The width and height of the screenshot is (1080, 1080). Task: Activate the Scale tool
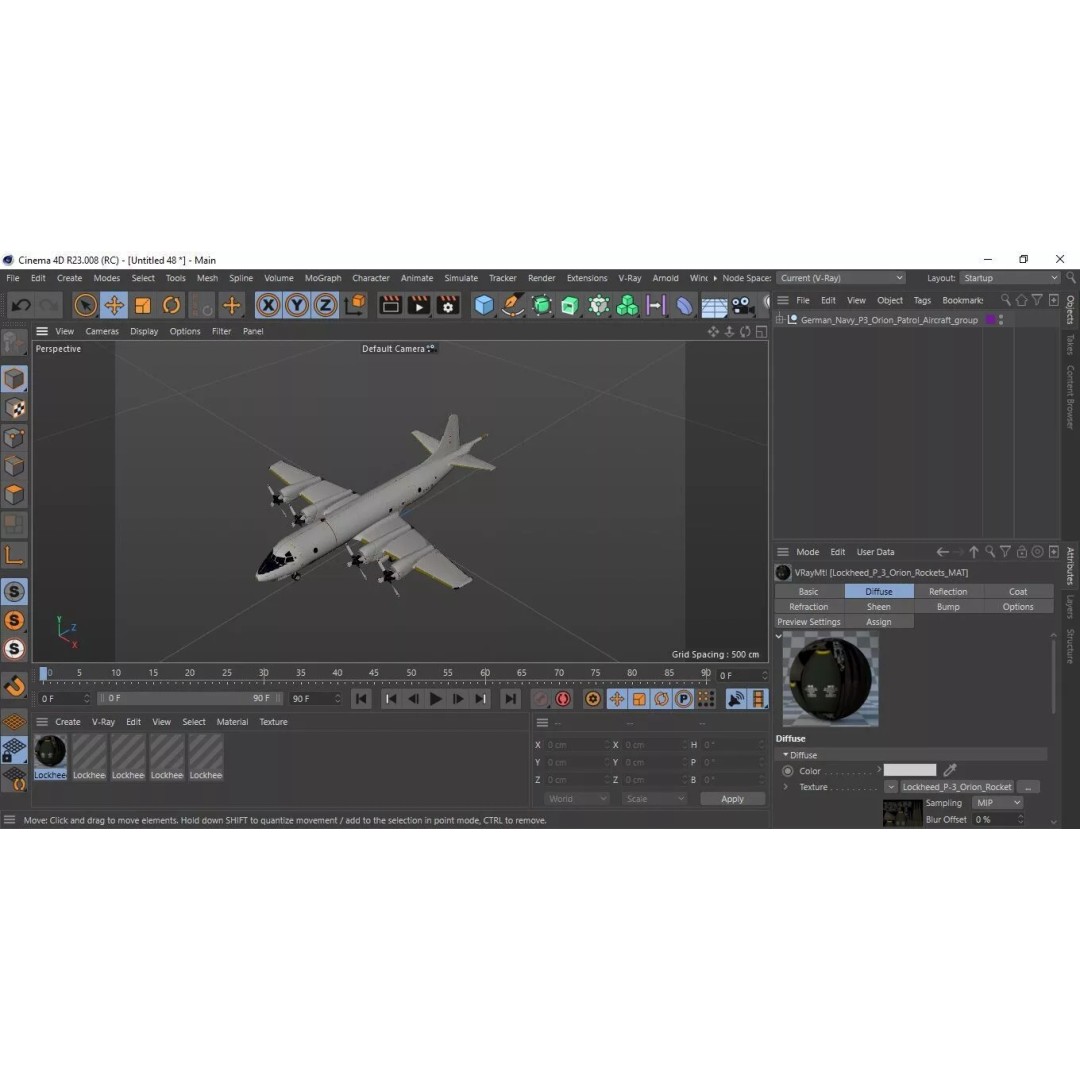point(143,305)
